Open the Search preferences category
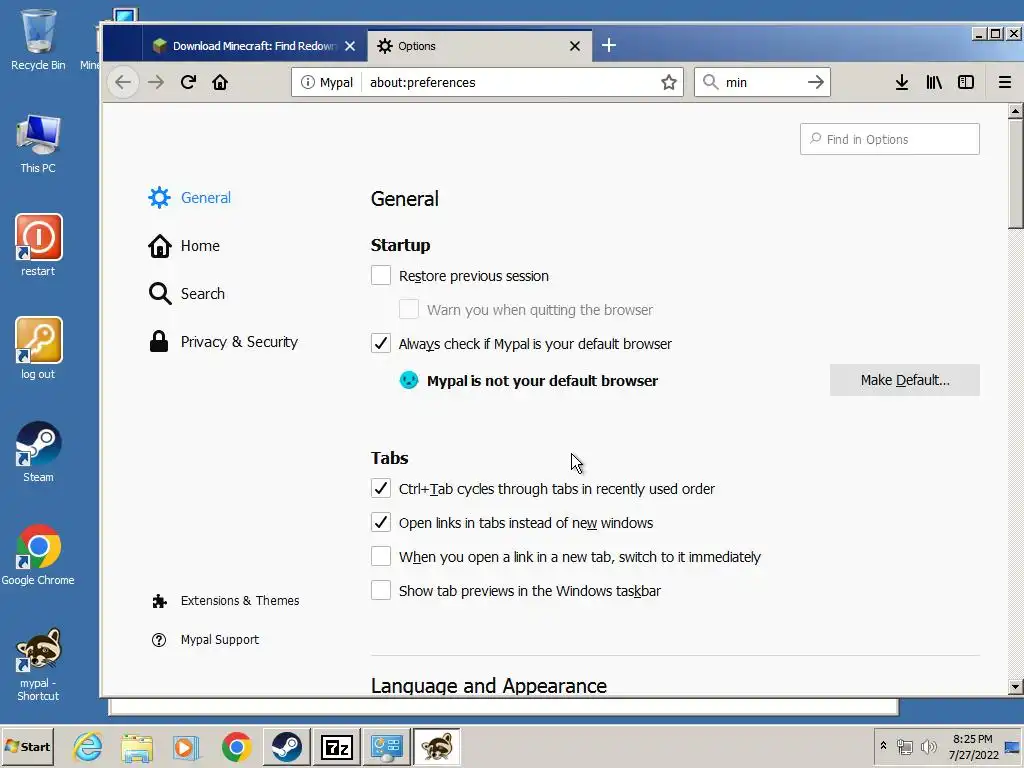The width and height of the screenshot is (1024, 768). pyautogui.click(x=187, y=294)
